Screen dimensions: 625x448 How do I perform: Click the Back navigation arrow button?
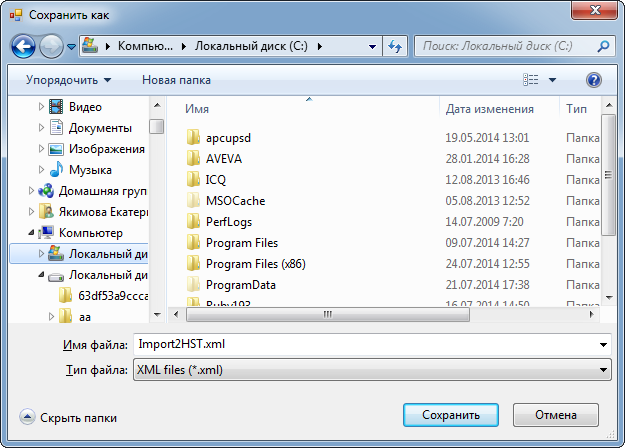23,46
